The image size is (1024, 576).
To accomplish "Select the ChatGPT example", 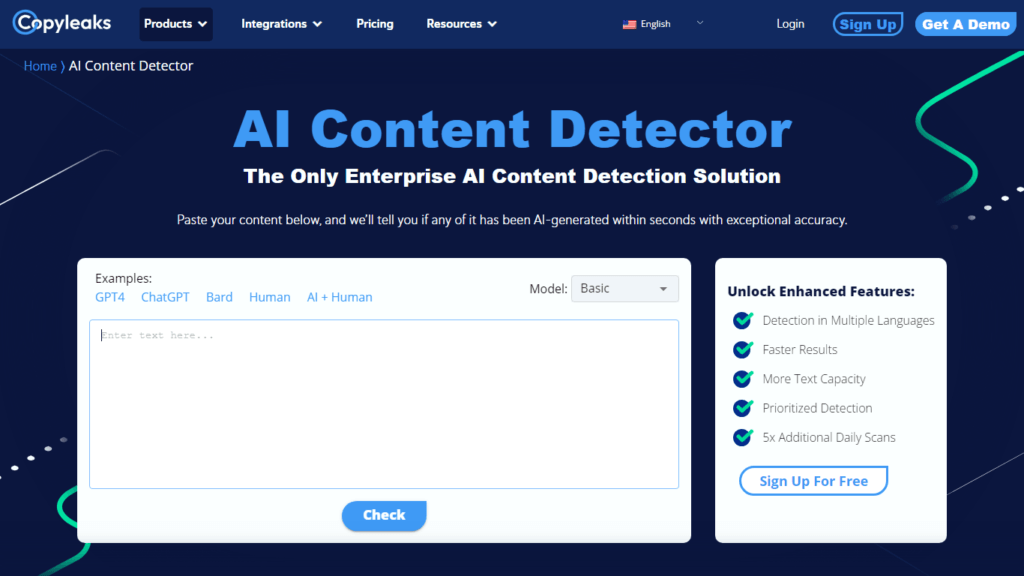I will click(x=164, y=296).
